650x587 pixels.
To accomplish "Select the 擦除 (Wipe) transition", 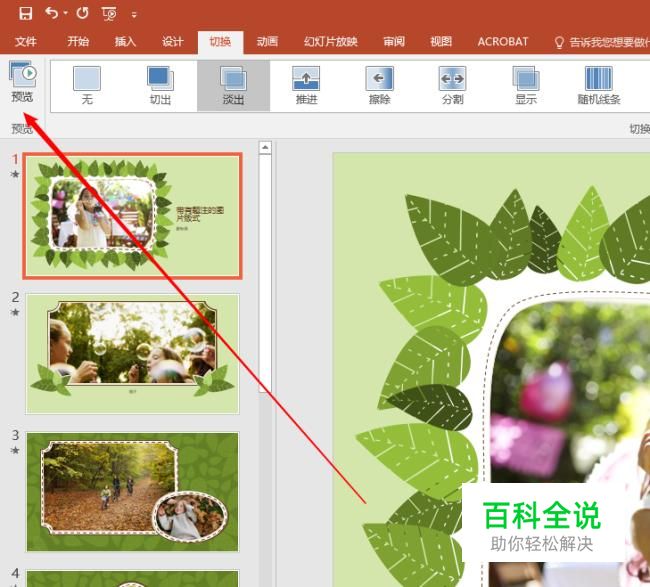I will [x=379, y=85].
